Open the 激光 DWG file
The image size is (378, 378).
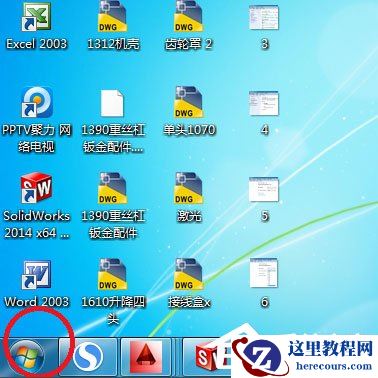pyautogui.click(x=188, y=188)
